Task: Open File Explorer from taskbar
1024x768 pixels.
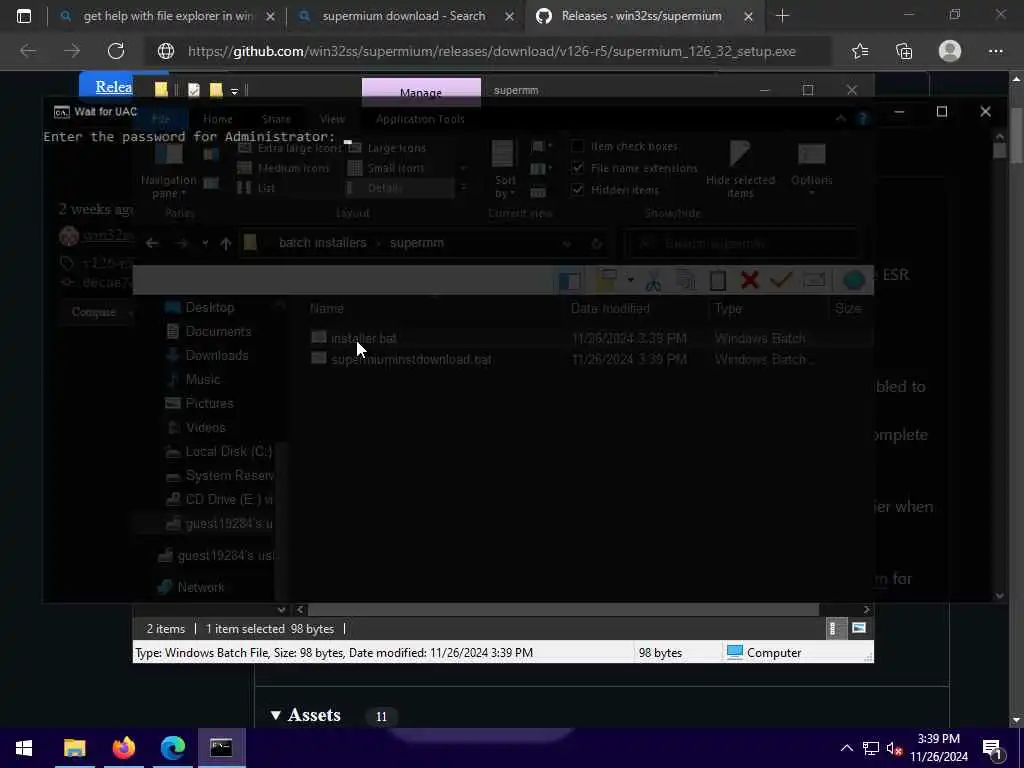Action: [74, 748]
